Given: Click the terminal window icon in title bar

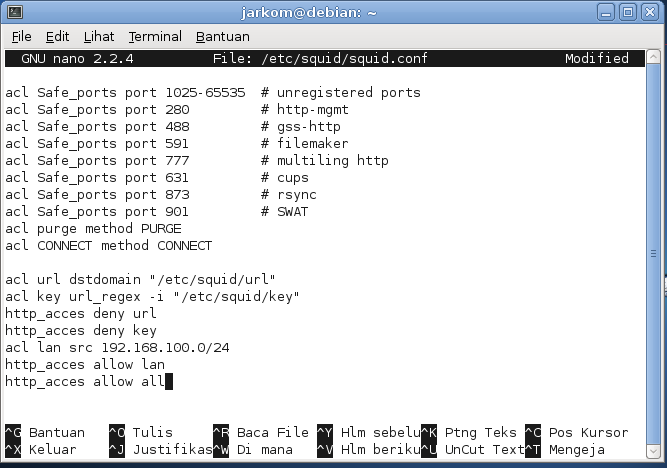Looking at the screenshot, I should coord(15,12).
